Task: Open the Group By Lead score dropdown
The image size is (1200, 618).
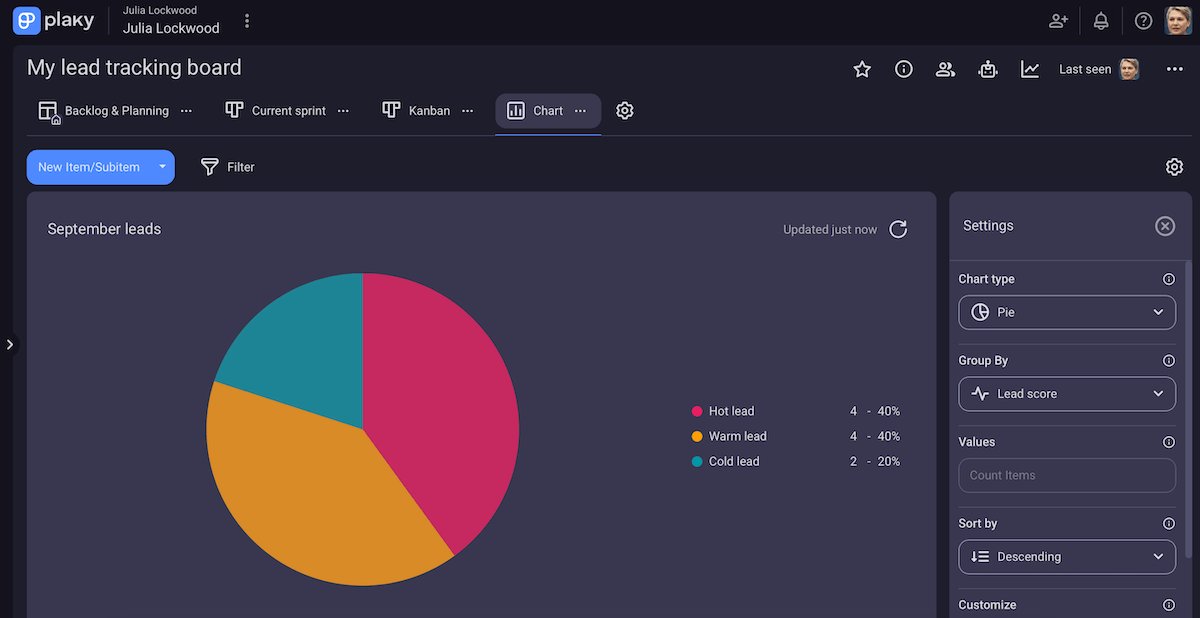Action: click(1067, 394)
